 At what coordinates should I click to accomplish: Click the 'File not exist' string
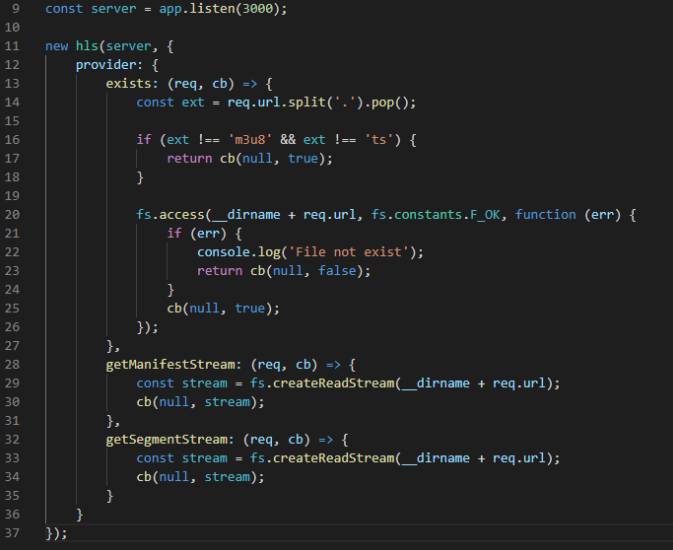[349, 252]
